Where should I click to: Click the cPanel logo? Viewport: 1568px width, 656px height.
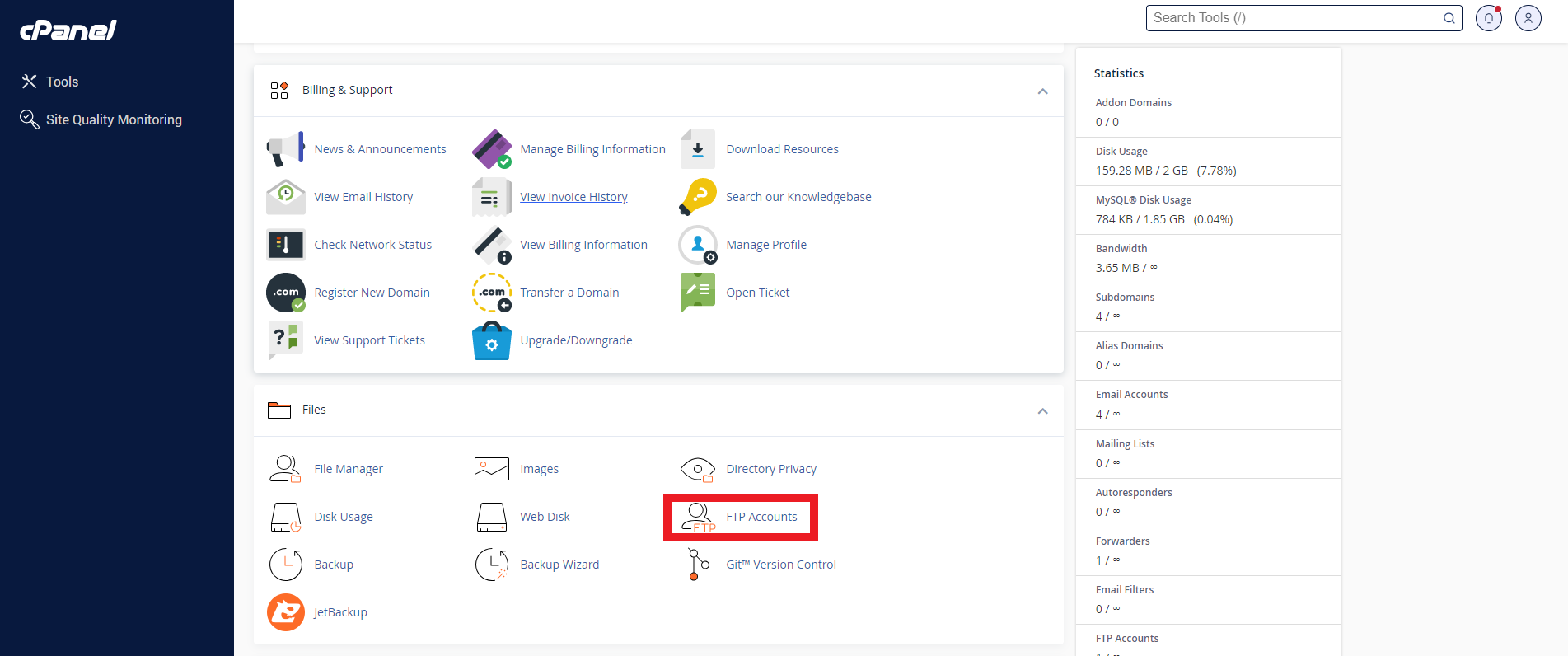pyautogui.click(x=68, y=30)
